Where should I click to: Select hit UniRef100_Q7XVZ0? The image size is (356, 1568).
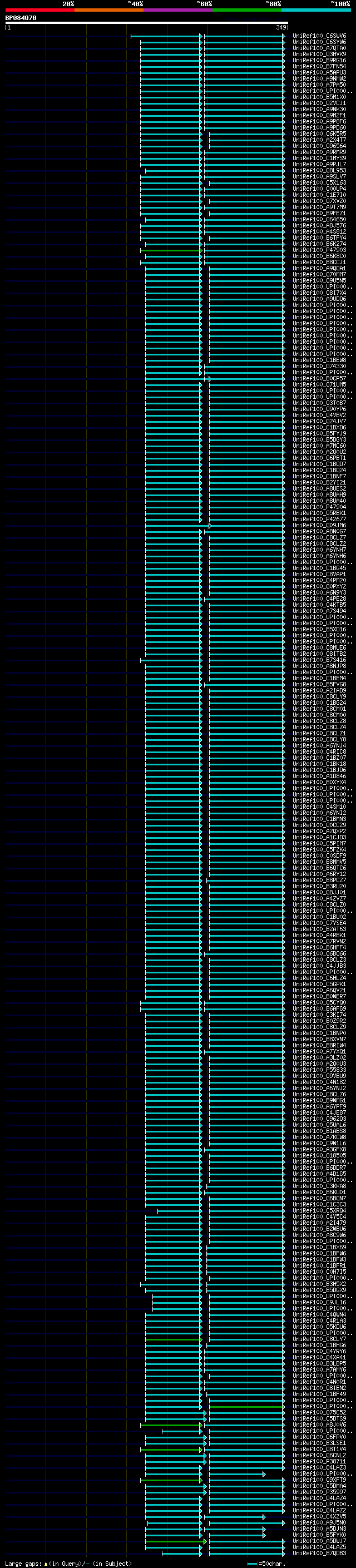tap(319, 201)
